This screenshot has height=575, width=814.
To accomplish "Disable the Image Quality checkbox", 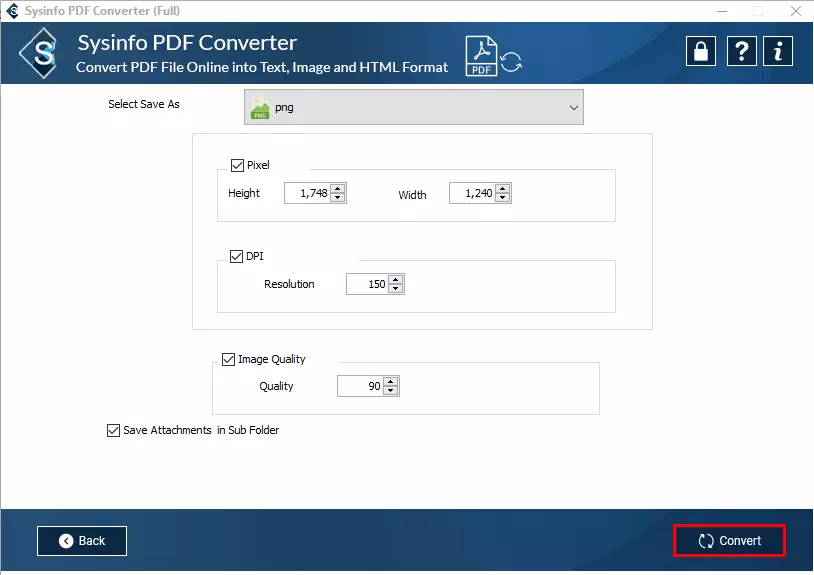I will tap(228, 359).
